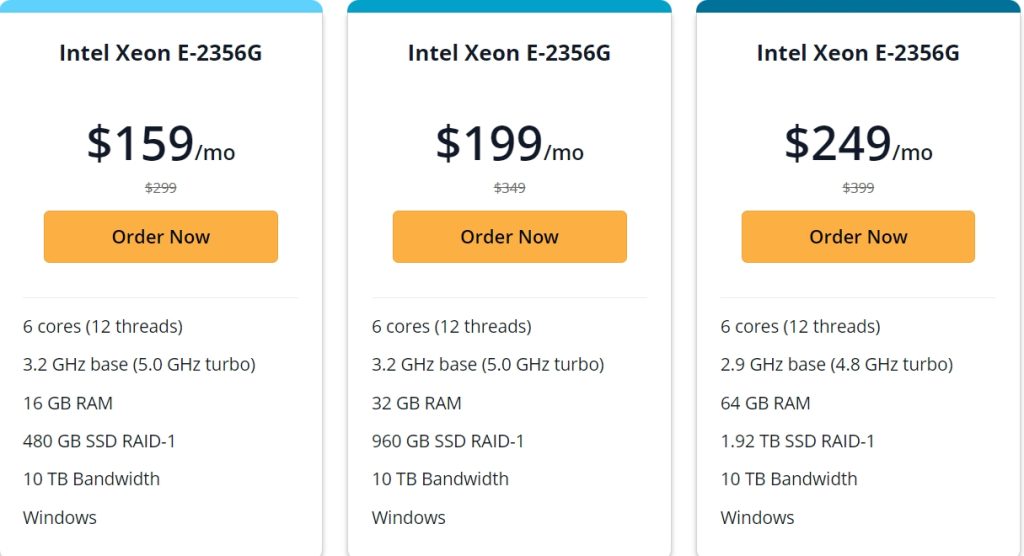This screenshot has width=1024, height=556.
Task: Click the top color bar of the $249 card
Action: (x=858, y=6)
